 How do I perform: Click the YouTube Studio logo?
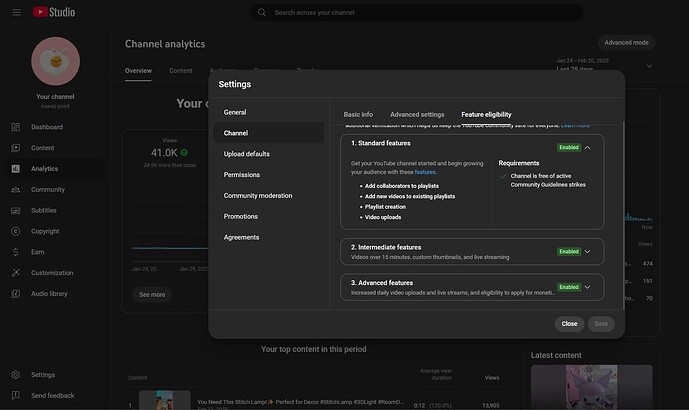pos(53,12)
